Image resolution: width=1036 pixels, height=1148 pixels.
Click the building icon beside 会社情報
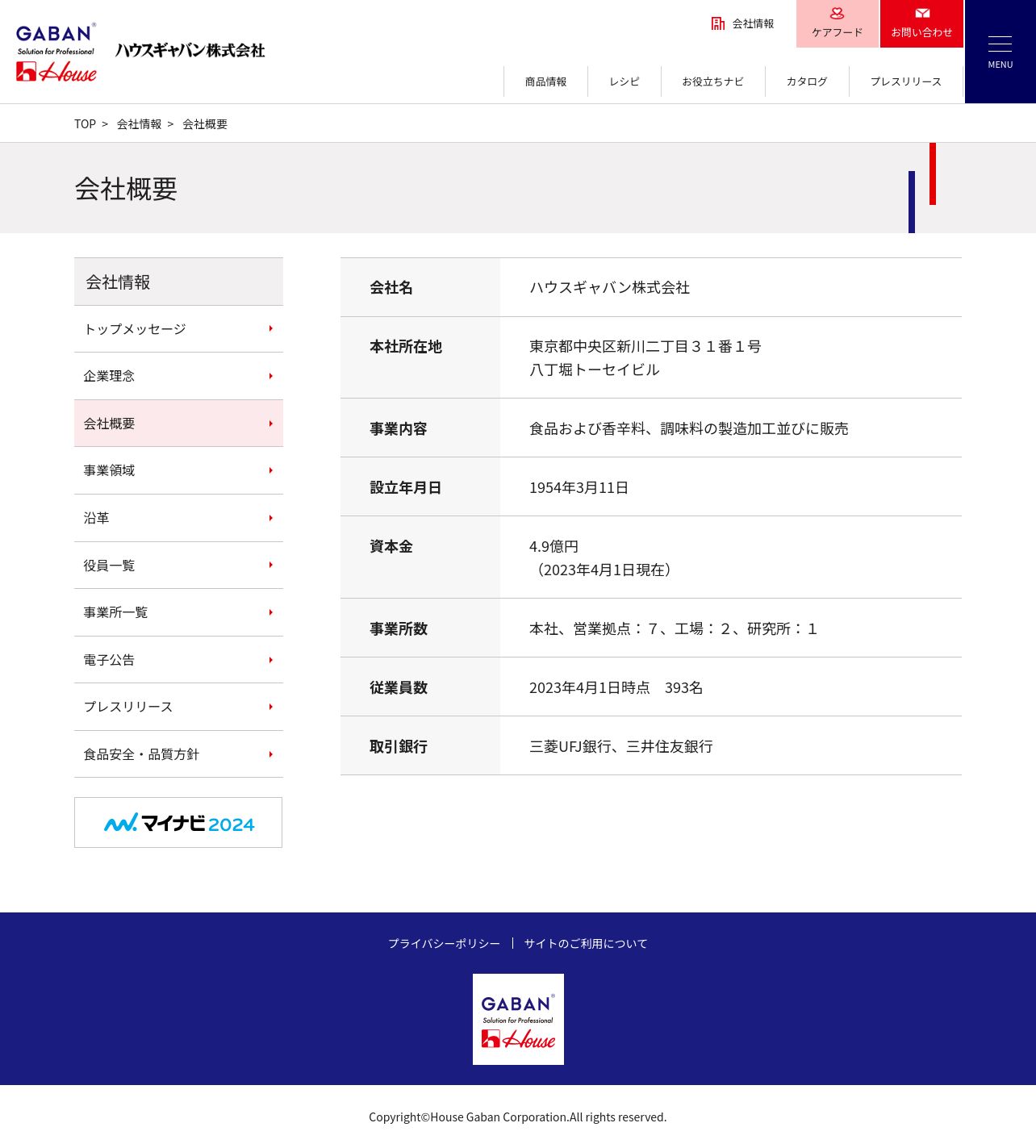click(x=717, y=23)
